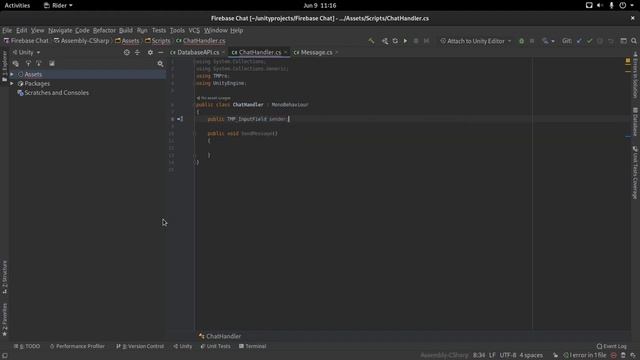Click the green Debug bug icon
The height and width of the screenshot is (360, 640).
521,41
